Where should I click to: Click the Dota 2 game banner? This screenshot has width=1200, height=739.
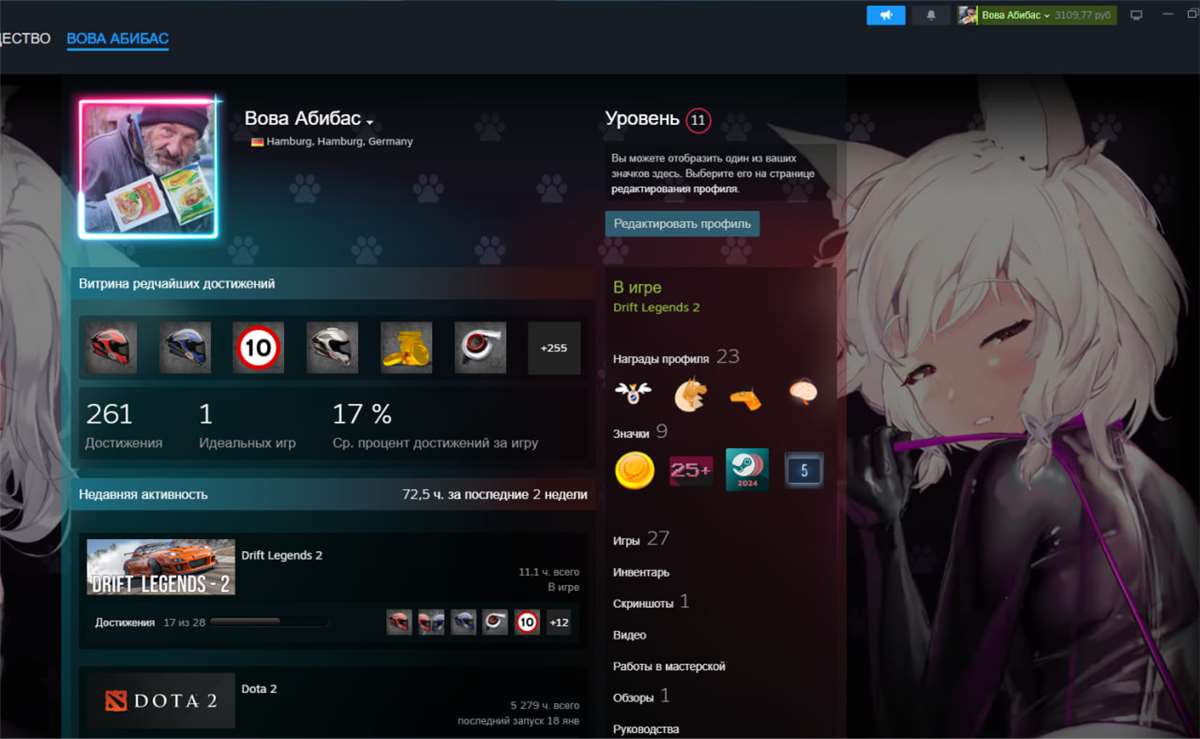(x=160, y=700)
